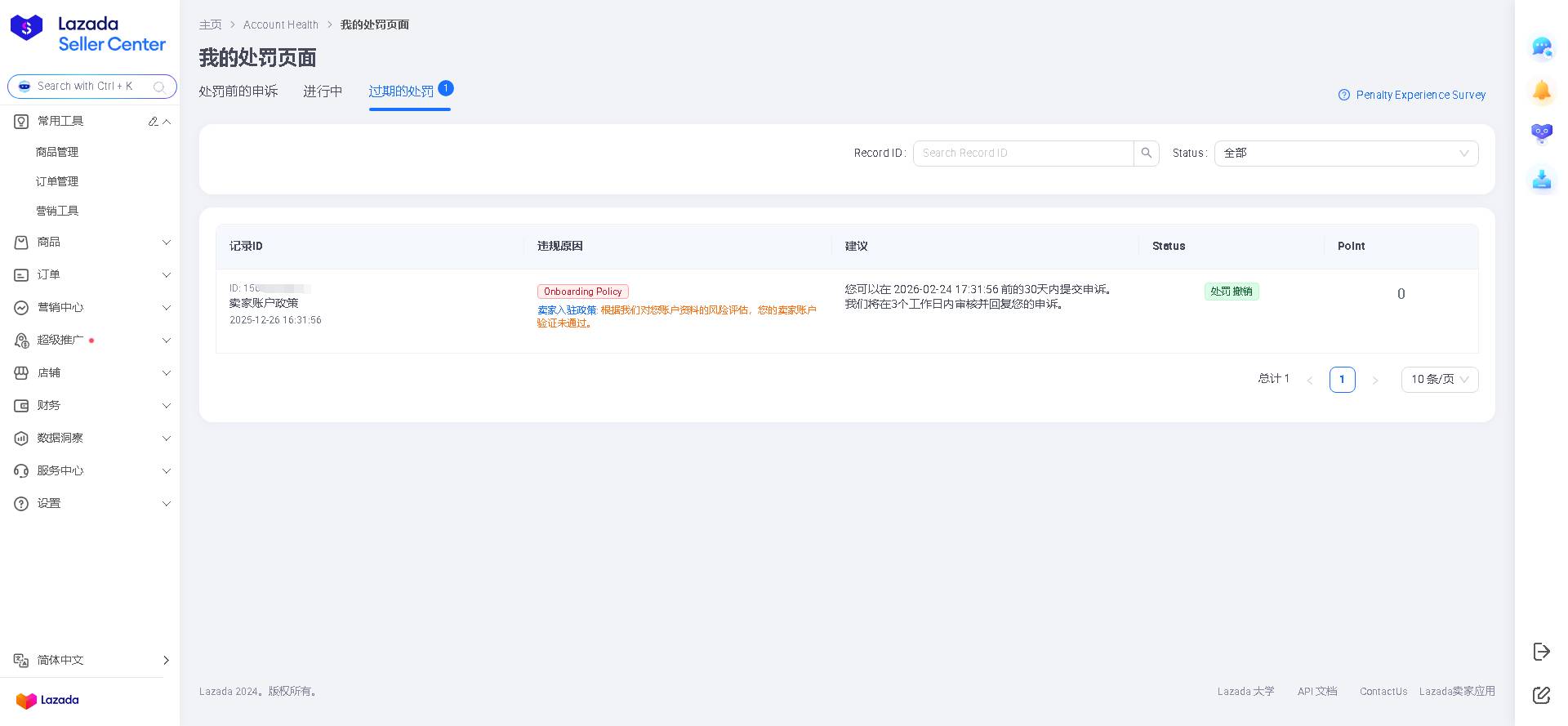
Task: Open the API 文档 footer link
Action: (x=1317, y=691)
